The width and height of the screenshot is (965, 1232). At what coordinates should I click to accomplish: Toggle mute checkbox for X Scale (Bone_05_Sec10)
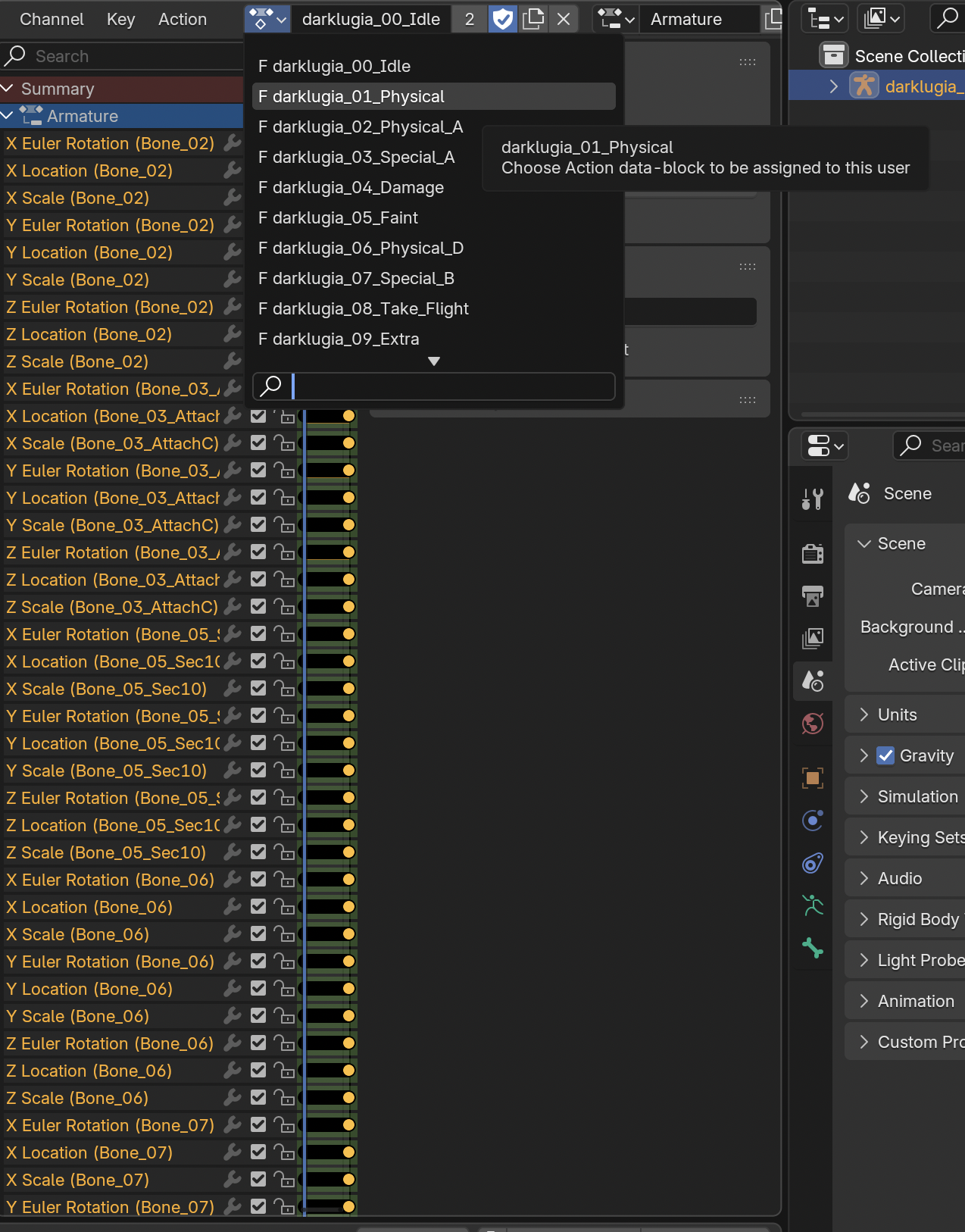258,688
